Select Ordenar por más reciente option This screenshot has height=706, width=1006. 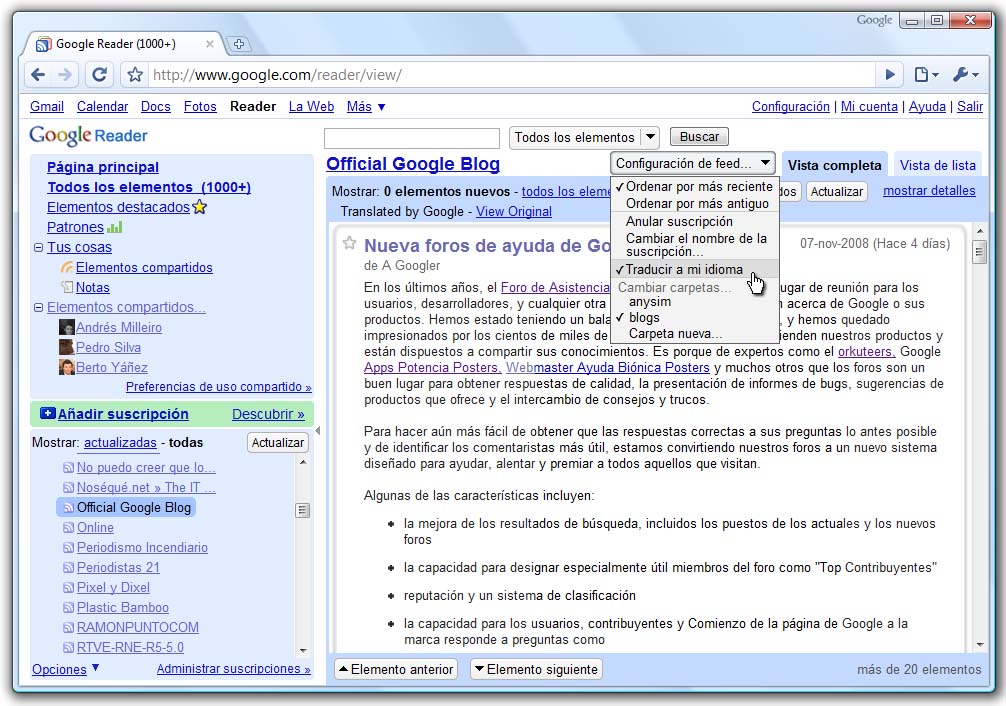click(x=695, y=186)
